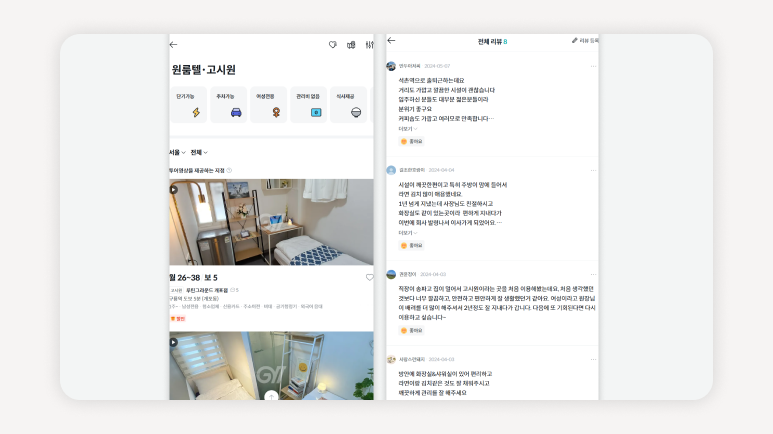The height and width of the screenshot is (434, 773).
Task: Go back from the 원룸텔·고시원 listing screen
Action: (173, 45)
